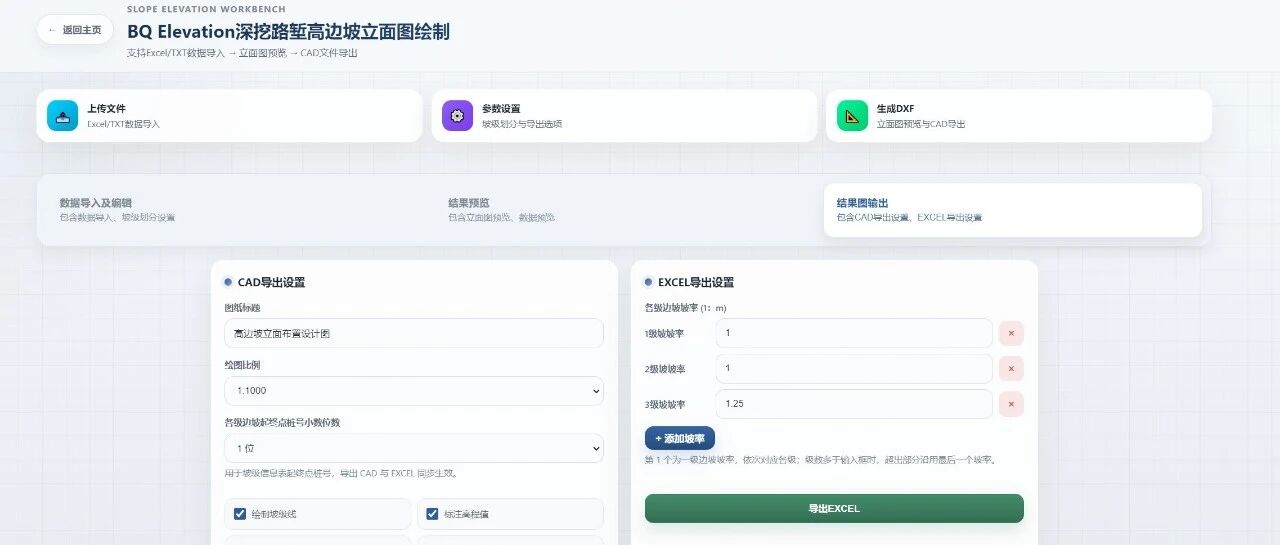Click the 绘图比例 label
Screen dimensions: 1280x545
pos(242,365)
